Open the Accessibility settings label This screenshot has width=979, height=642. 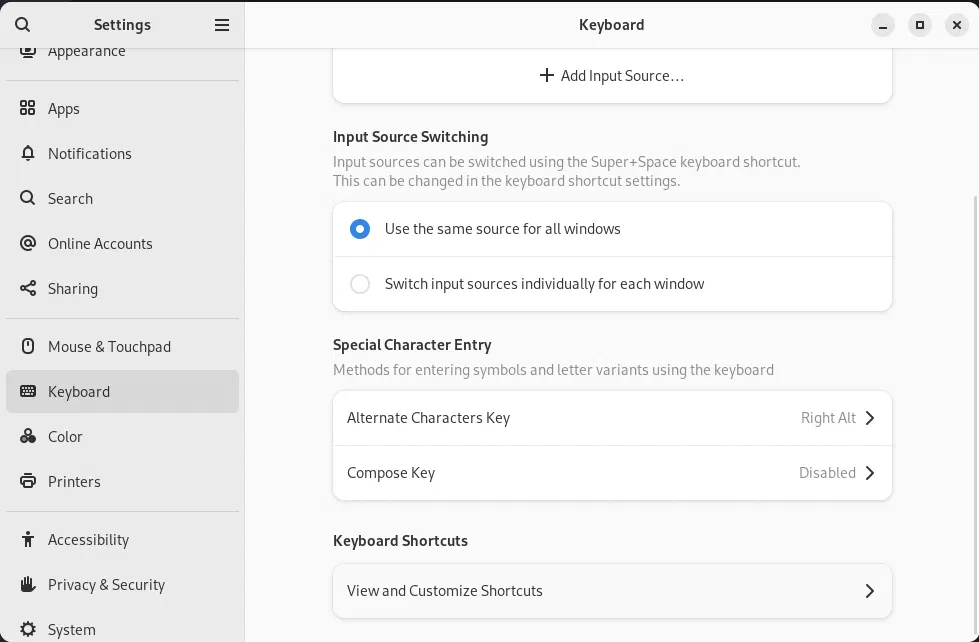pyautogui.click(x=89, y=540)
